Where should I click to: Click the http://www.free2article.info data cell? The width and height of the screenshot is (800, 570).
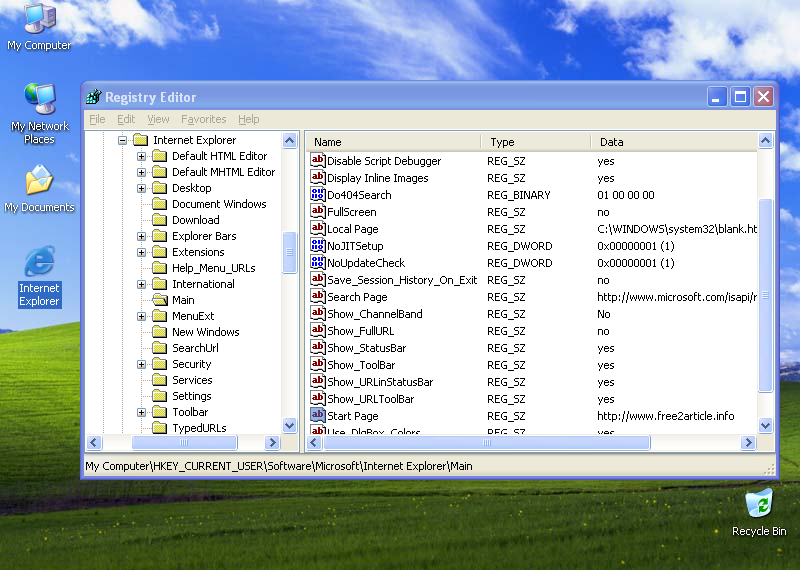pyautogui.click(x=665, y=416)
